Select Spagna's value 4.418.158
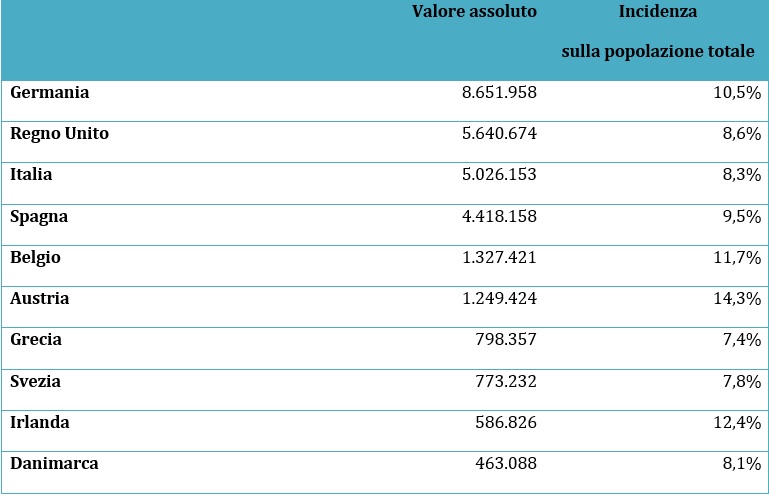This screenshot has width=769, height=497. [x=499, y=216]
